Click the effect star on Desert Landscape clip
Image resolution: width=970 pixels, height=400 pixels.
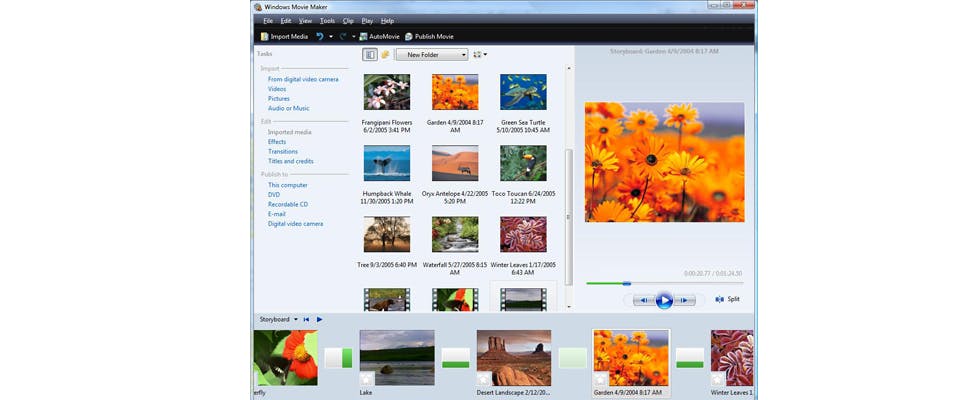483,379
